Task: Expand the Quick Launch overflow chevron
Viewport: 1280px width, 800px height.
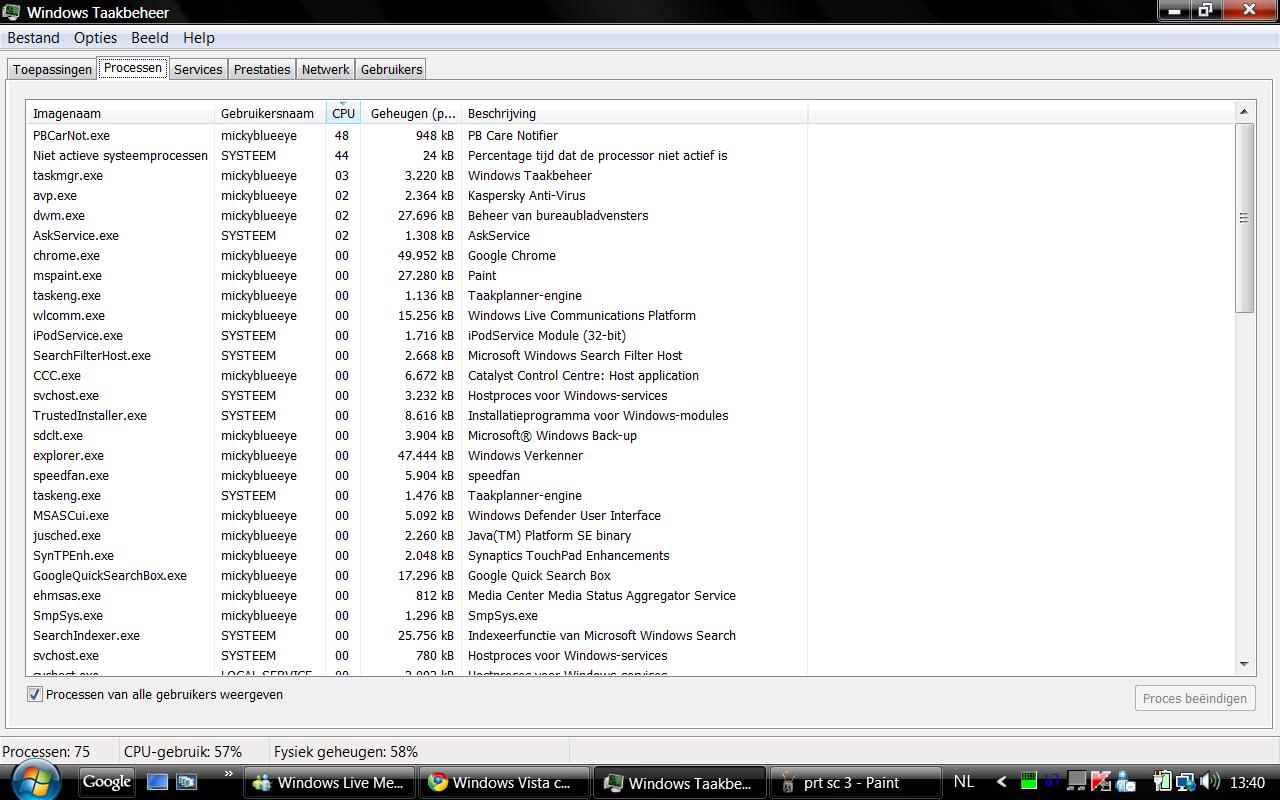Action: (228, 773)
